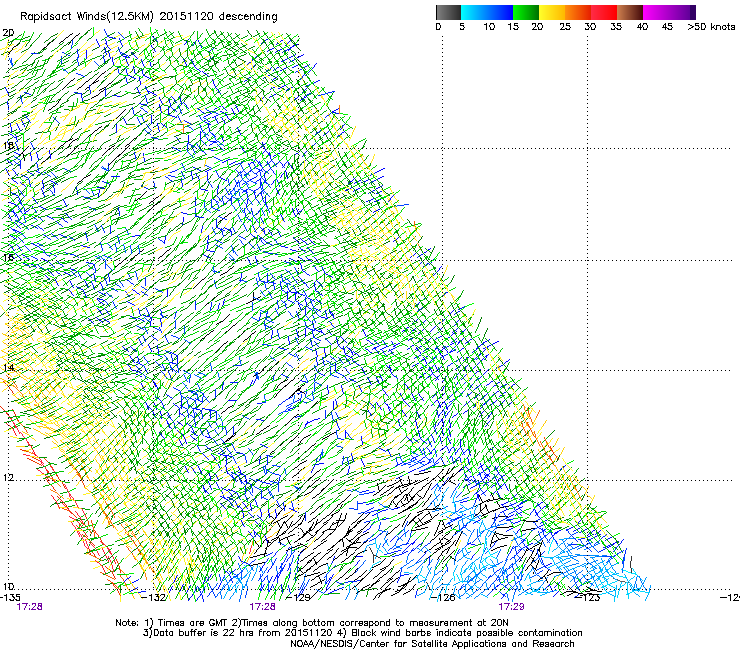Click the '17:28' time label beneath -135

click(x=29, y=607)
